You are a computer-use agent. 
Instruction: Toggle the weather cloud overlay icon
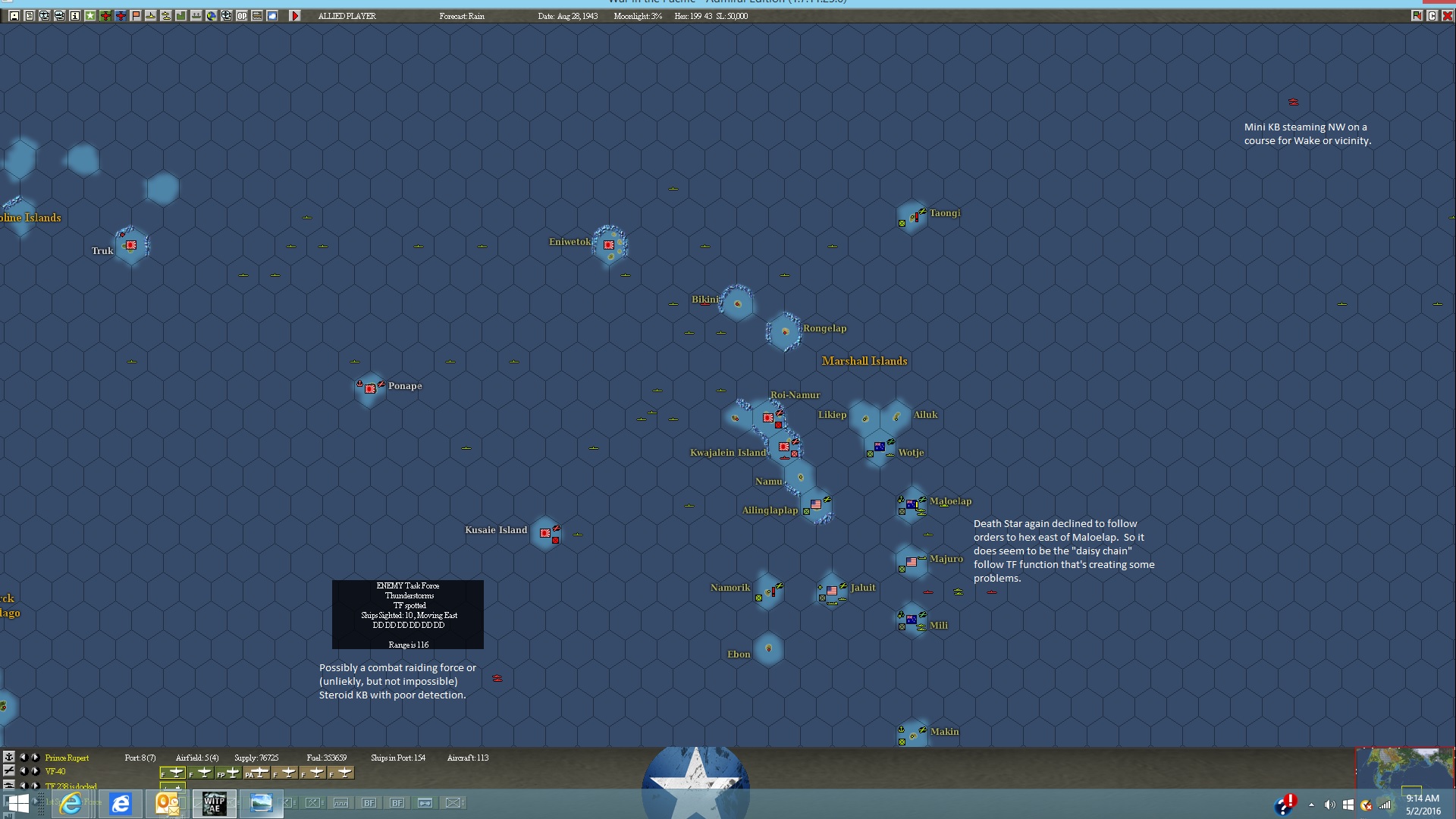point(272,16)
